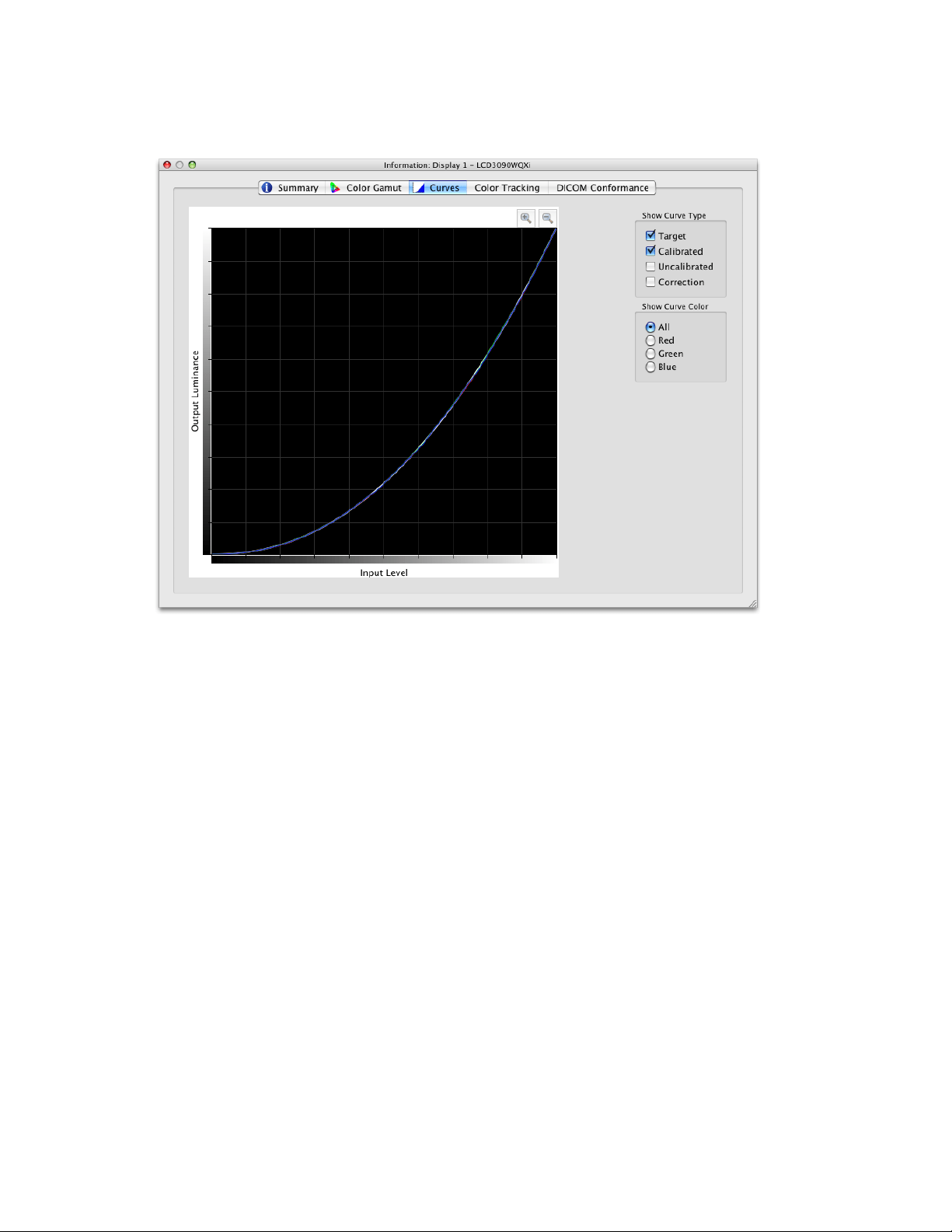Click the Output Luminance axis label
952x1232 pixels.
[x=195, y=391]
